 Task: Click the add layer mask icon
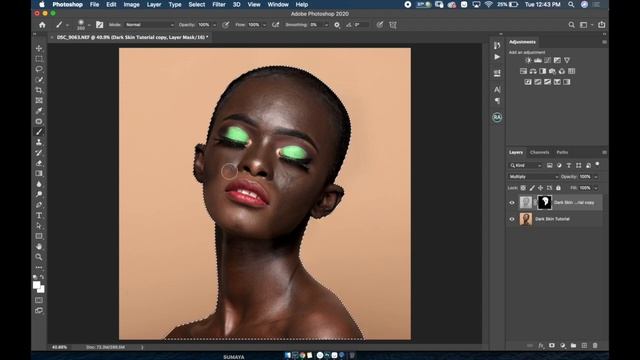(552, 345)
